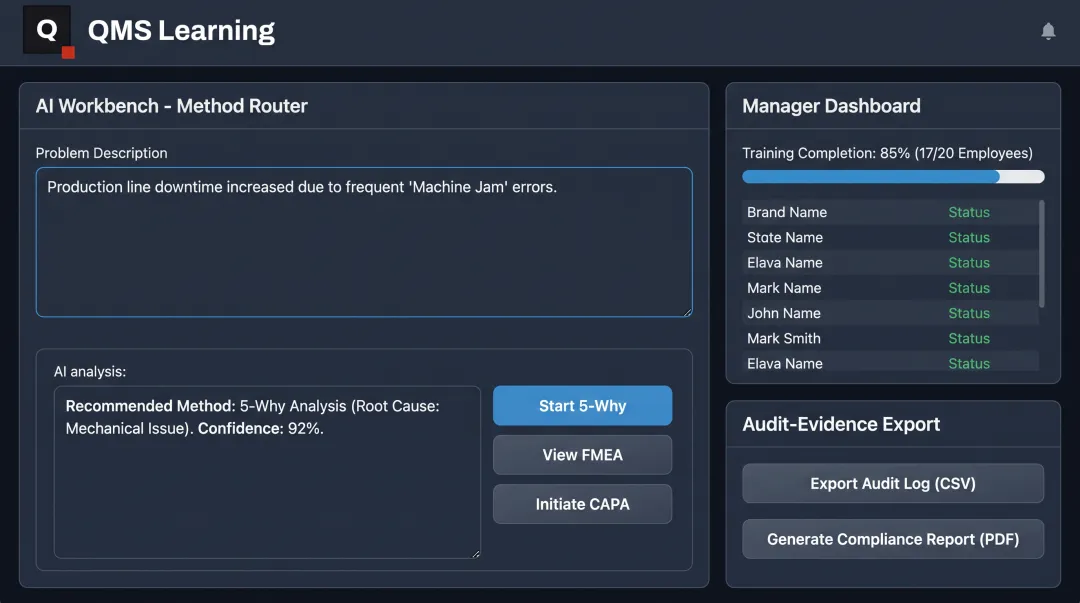Viewport: 1080px width, 603px height.
Task: Select the State Name row
Action: [891, 238]
